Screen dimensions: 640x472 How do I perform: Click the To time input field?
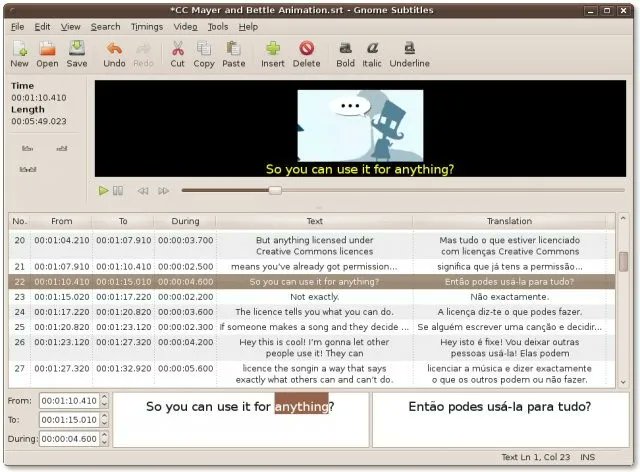tap(69, 420)
